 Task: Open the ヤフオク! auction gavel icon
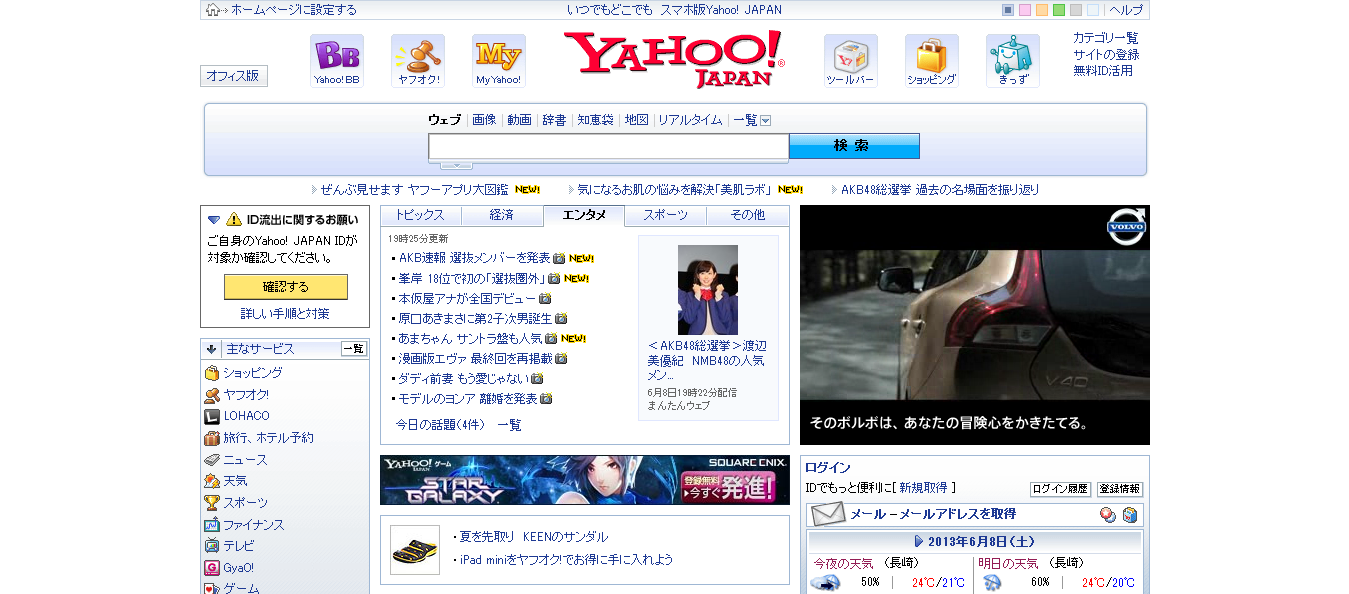pos(418,61)
